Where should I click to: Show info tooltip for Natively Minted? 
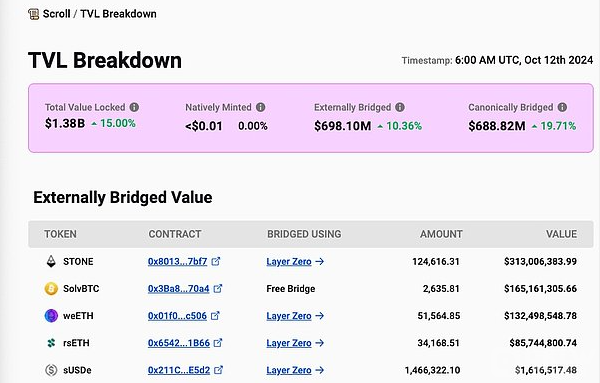[x=261, y=107]
